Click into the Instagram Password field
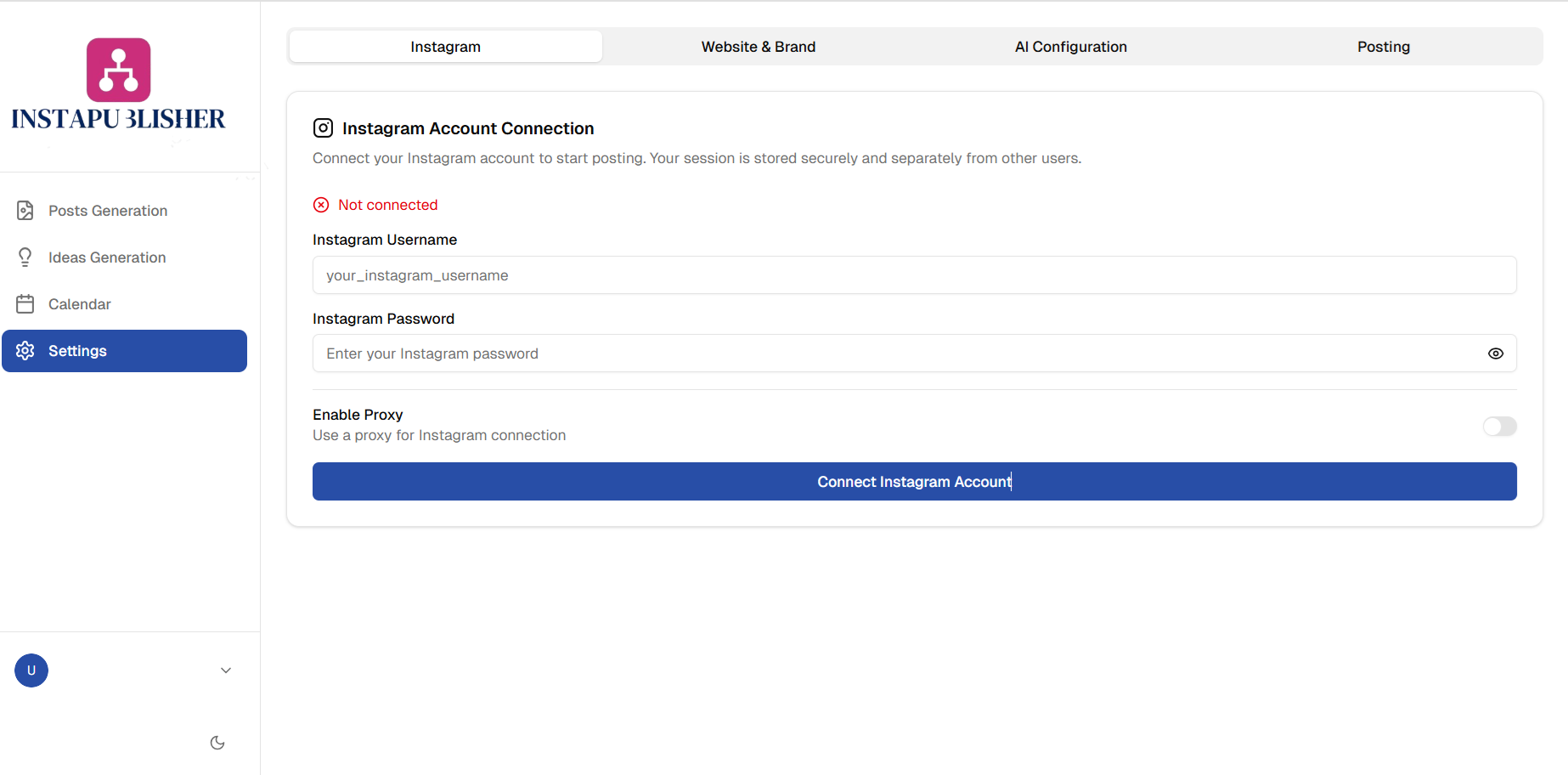 (892, 354)
